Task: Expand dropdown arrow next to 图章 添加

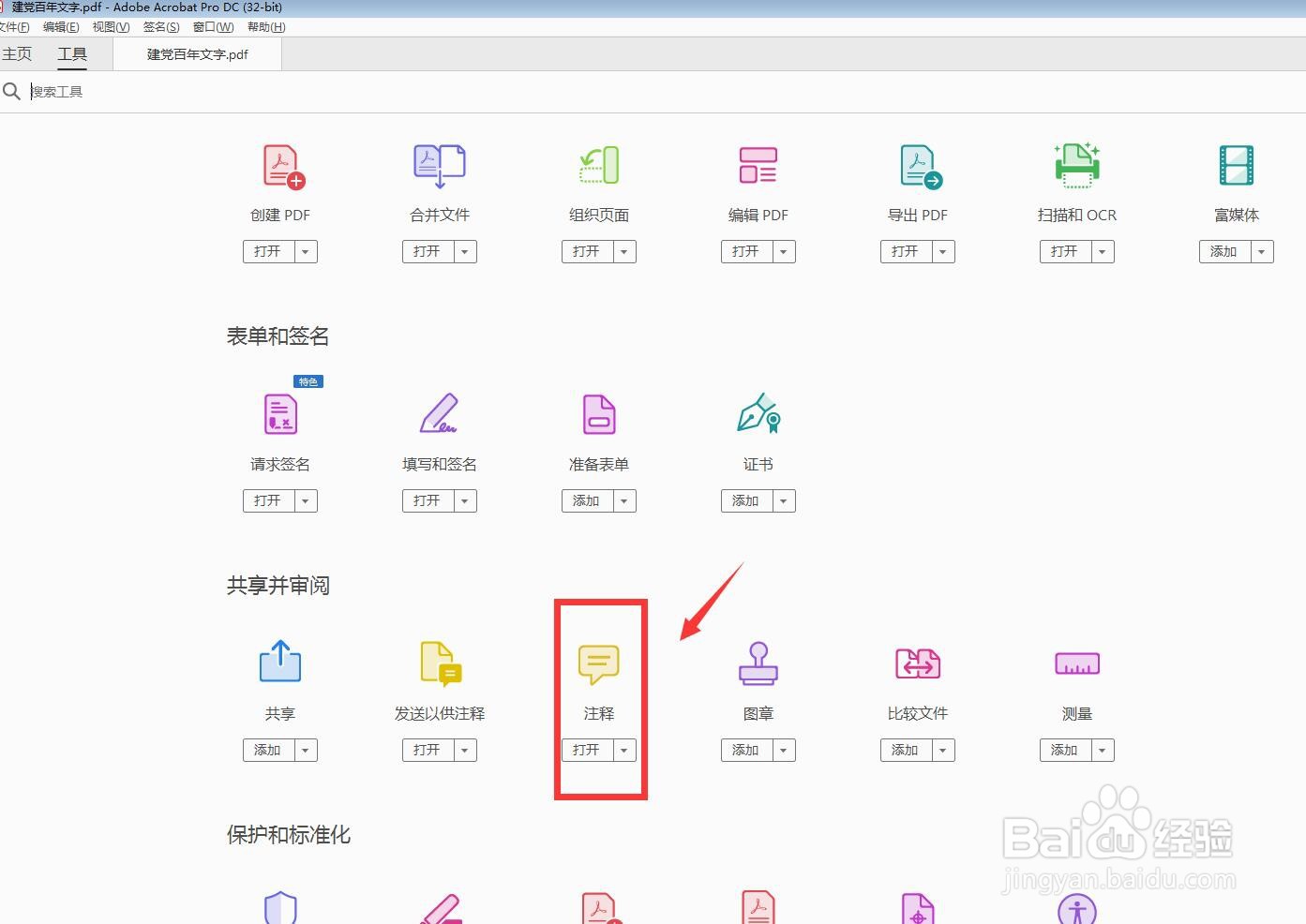Action: (x=784, y=751)
